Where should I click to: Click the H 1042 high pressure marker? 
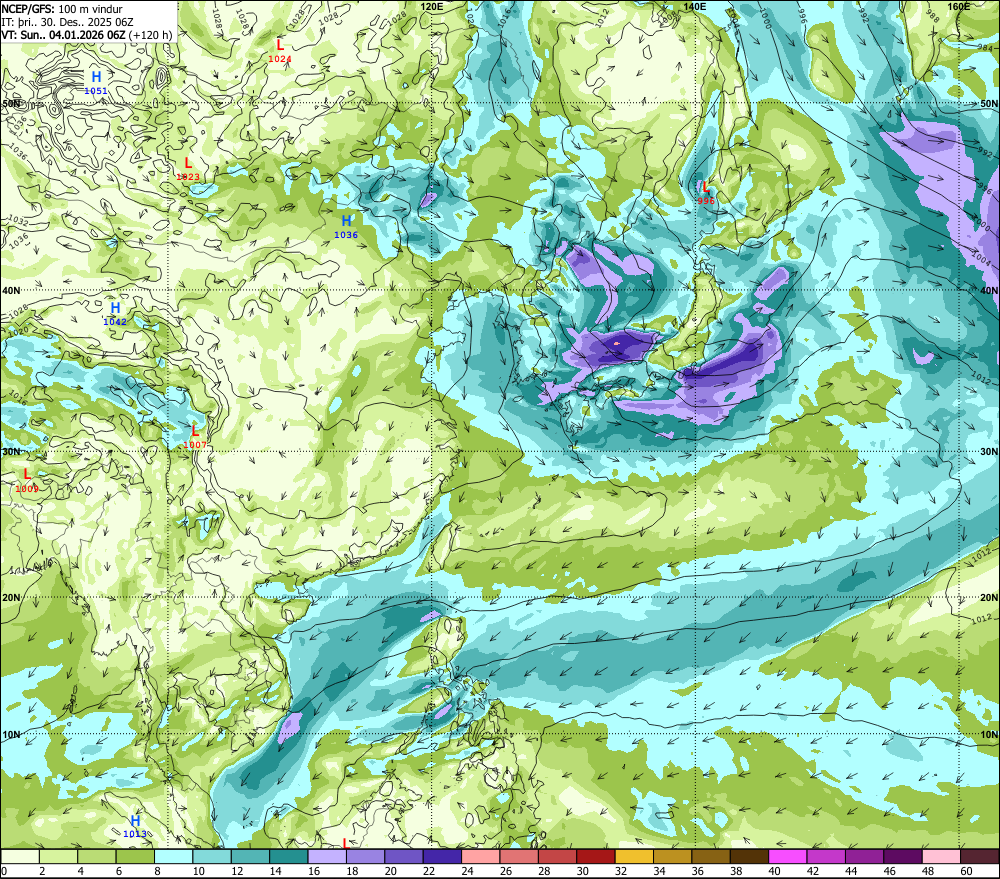pyautogui.click(x=115, y=314)
